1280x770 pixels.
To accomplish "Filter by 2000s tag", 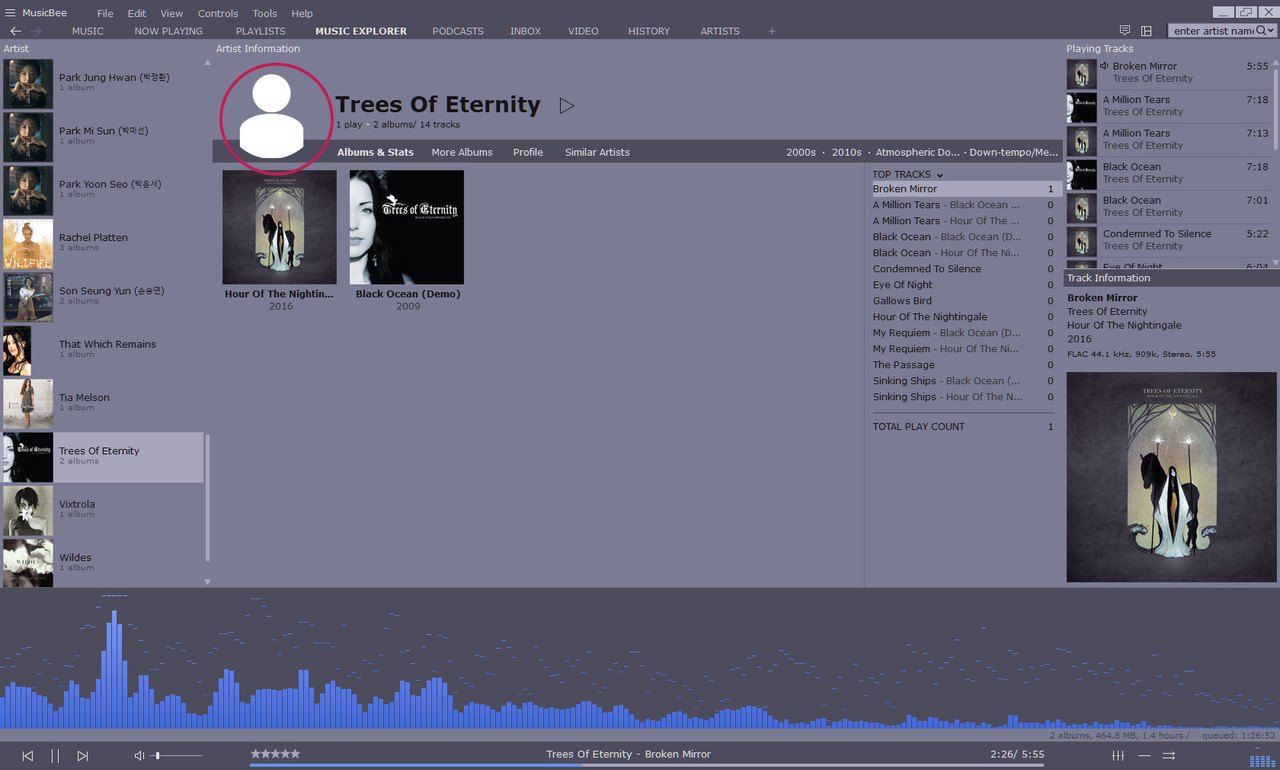I will [801, 152].
